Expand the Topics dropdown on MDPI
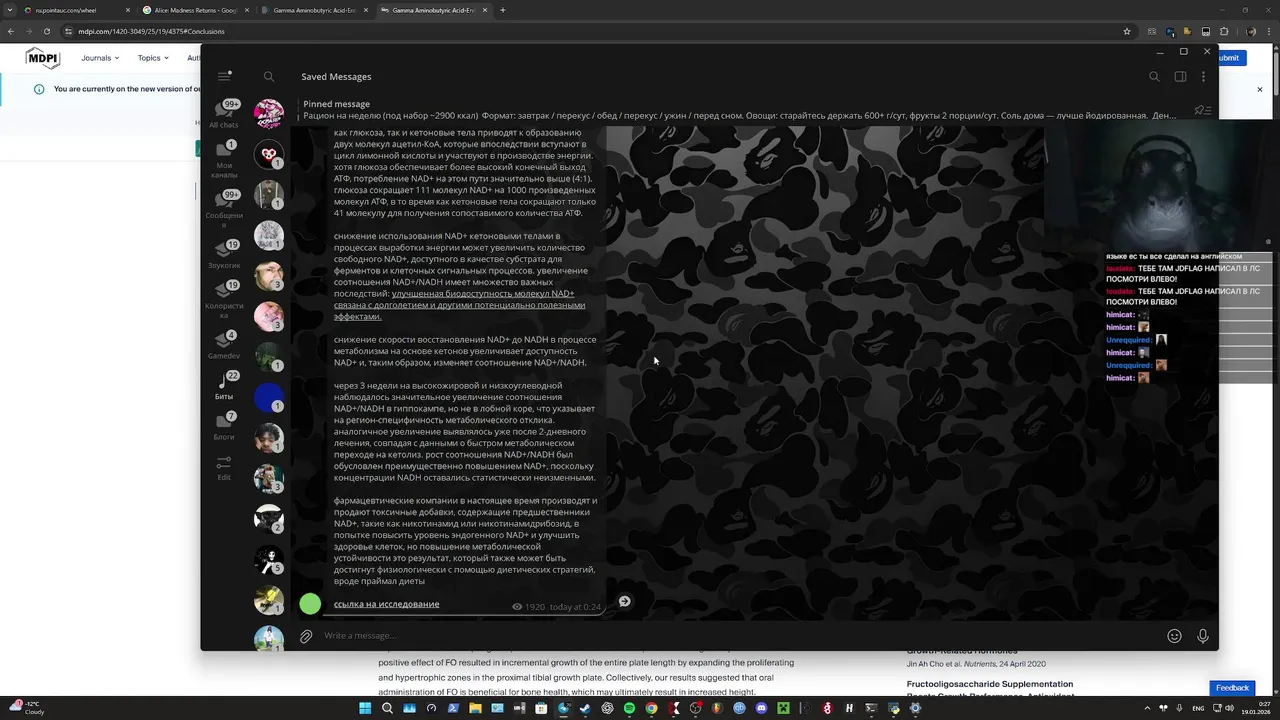This screenshot has height=720, width=1280. click(153, 58)
